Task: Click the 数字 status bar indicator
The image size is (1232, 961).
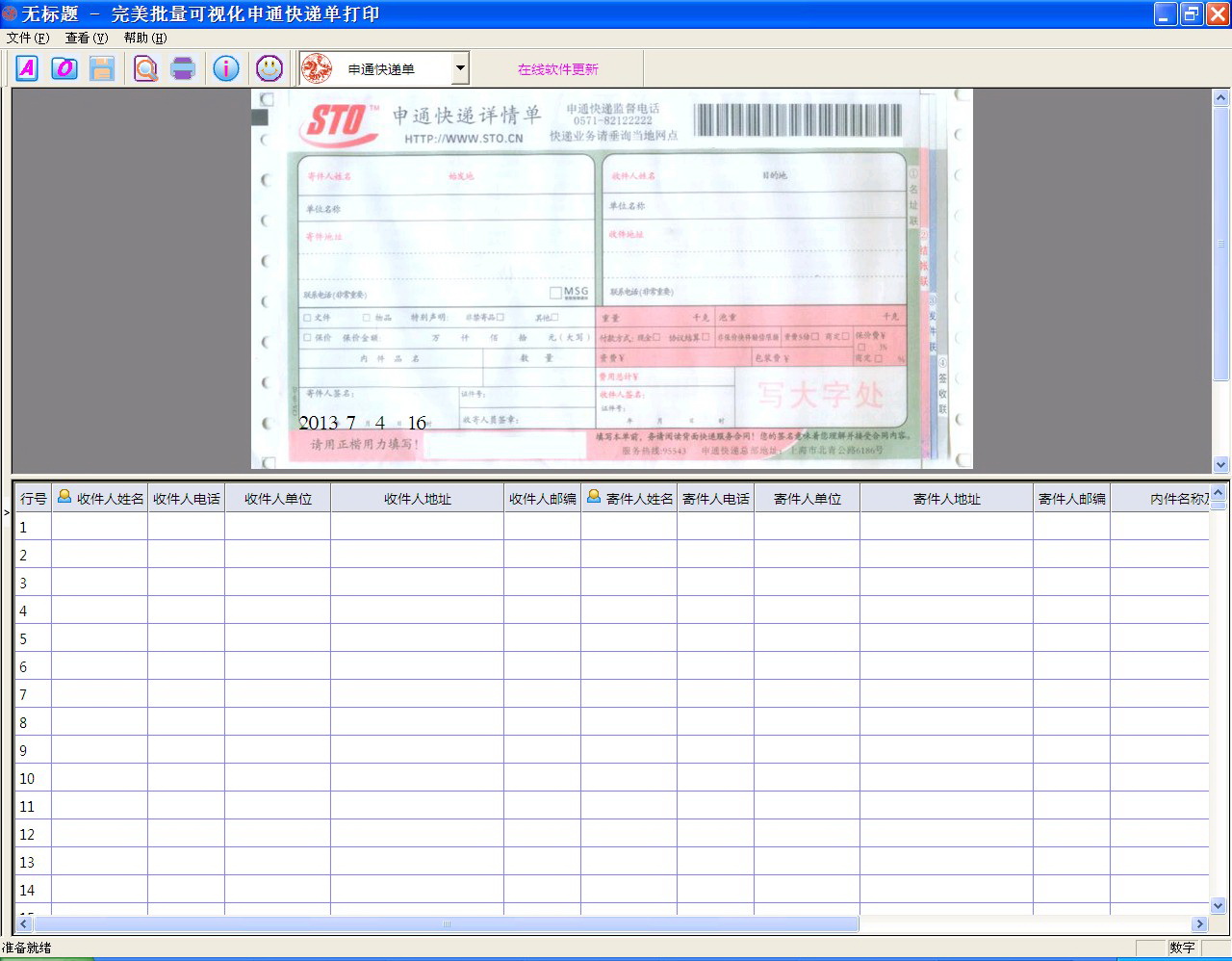Action: (x=1182, y=948)
